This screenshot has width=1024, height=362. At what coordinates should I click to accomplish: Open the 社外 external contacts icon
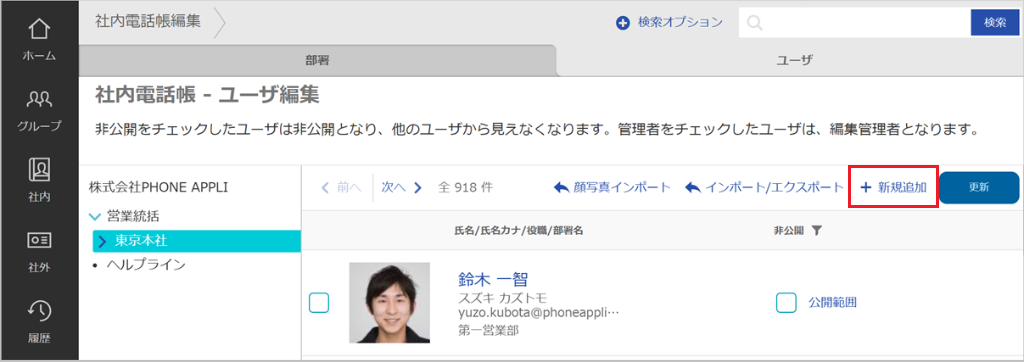tap(39, 241)
